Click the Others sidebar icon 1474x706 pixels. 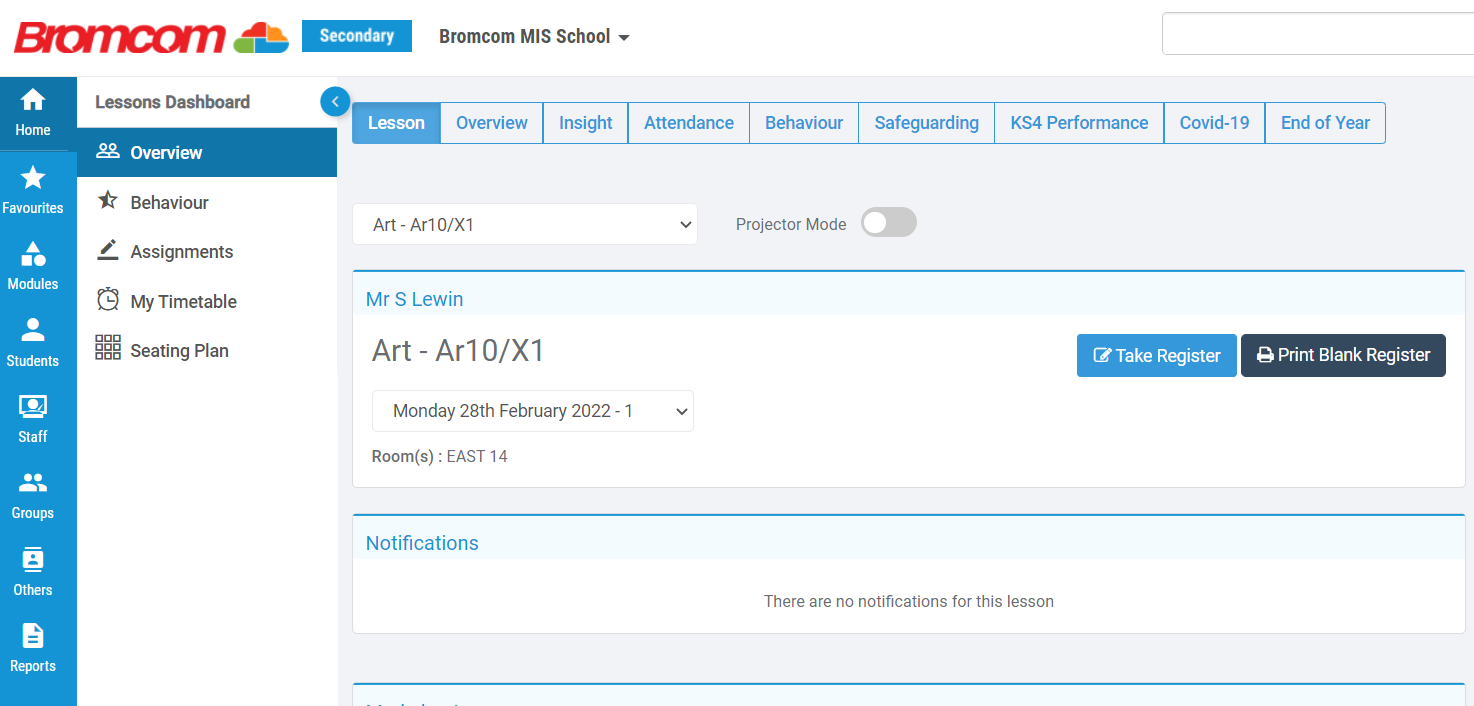pyautogui.click(x=32, y=567)
